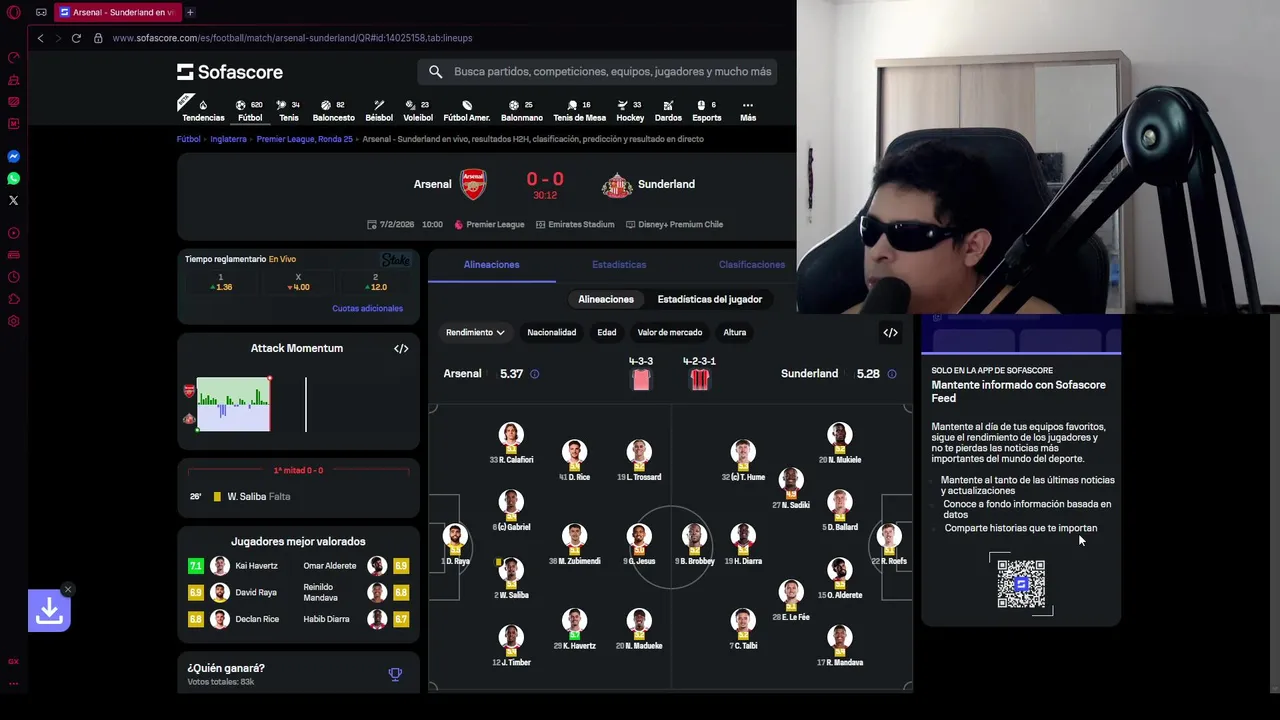Click the Arsenal club crest
1280x720 pixels.
tap(473, 184)
